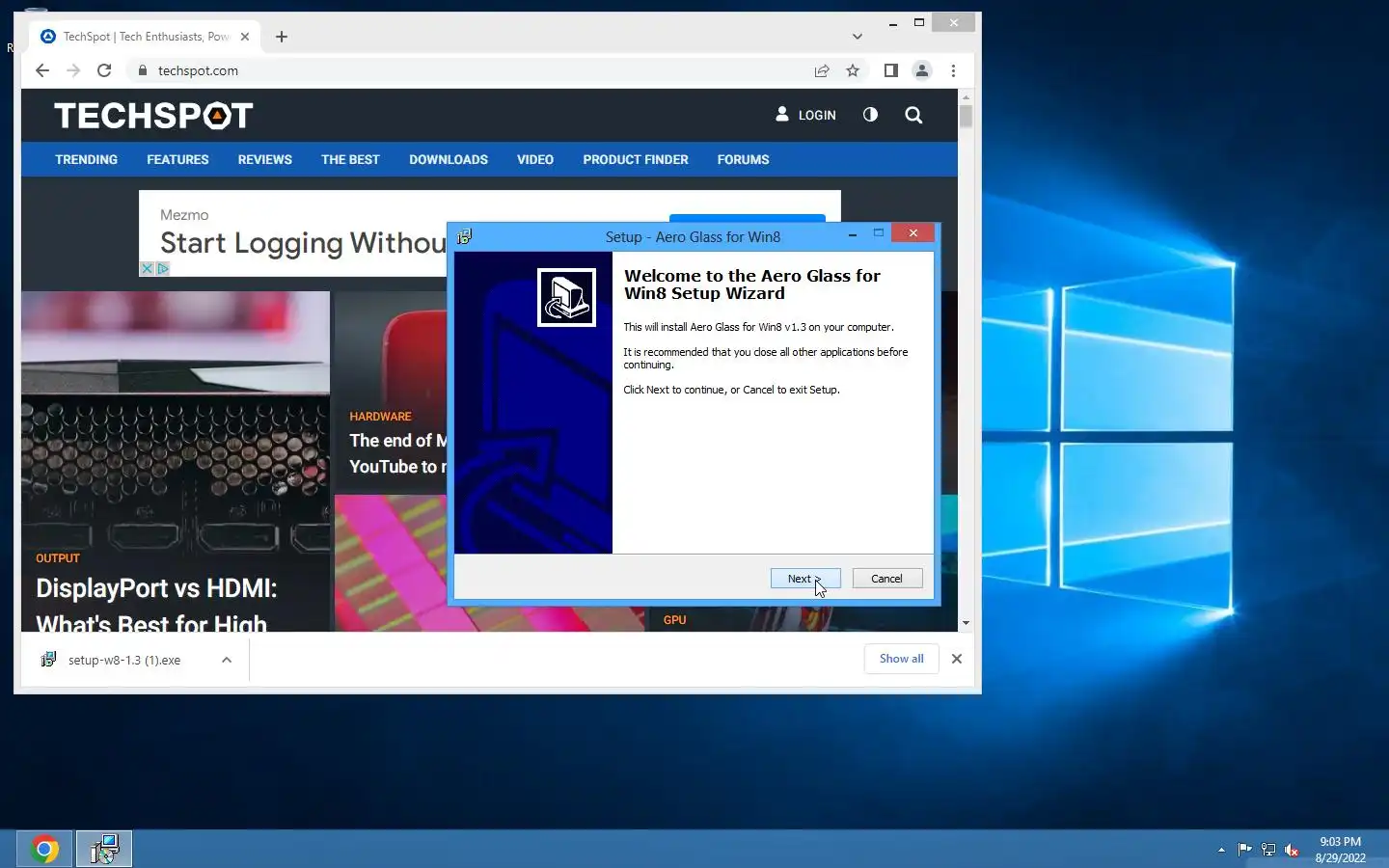
Task: Open the share this page icon
Action: pyautogui.click(x=822, y=70)
